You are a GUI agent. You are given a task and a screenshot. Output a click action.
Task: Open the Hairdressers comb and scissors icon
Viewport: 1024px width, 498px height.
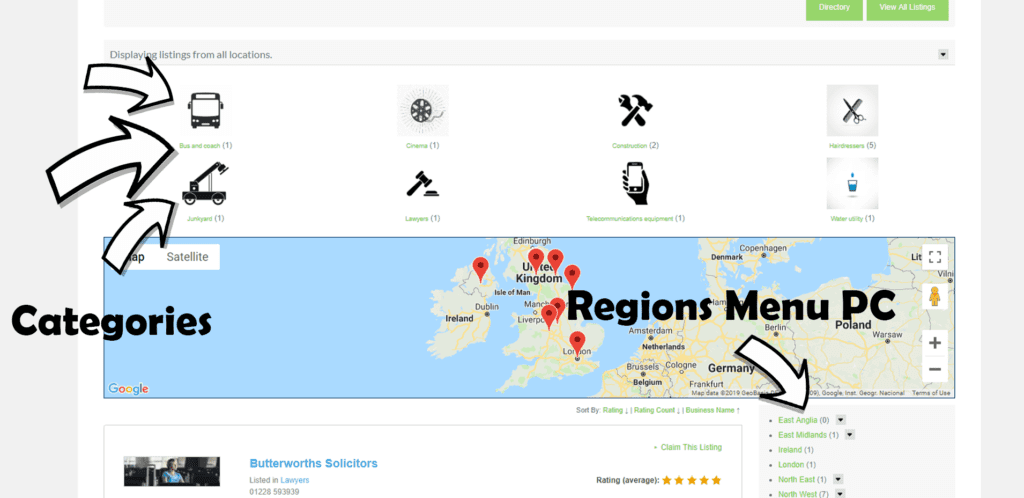852,110
